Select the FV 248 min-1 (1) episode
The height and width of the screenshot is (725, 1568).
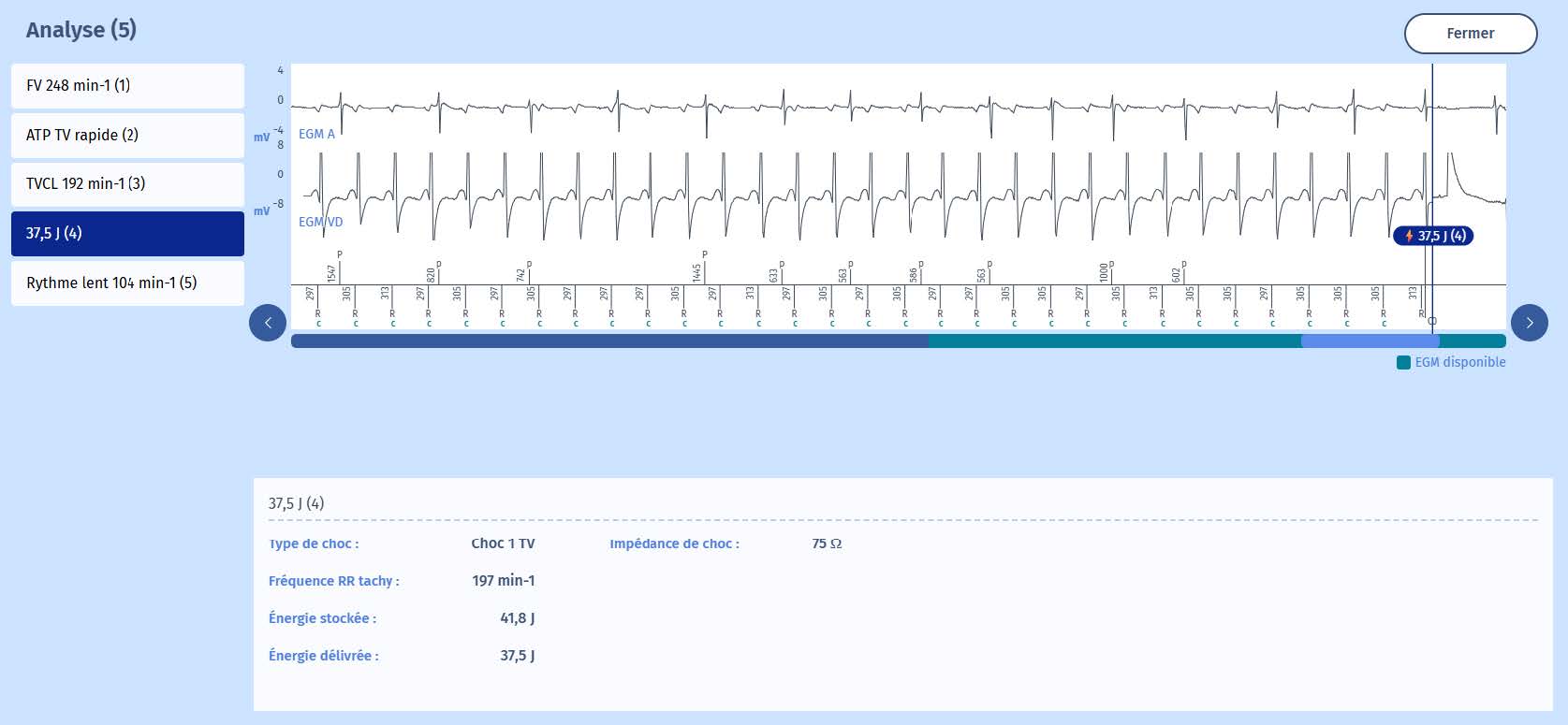pos(127,86)
